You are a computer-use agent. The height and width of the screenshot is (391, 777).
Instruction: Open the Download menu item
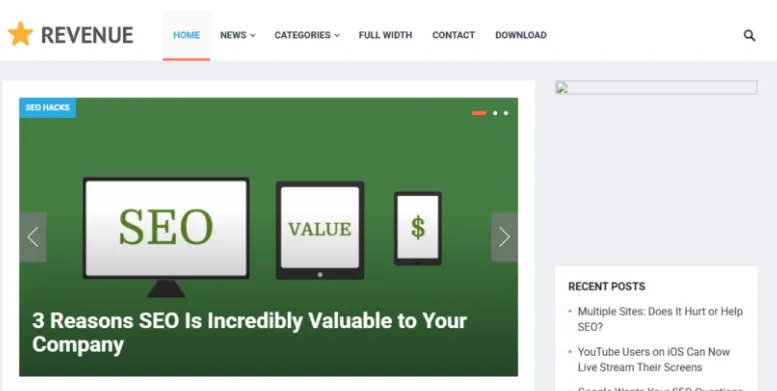tap(521, 35)
